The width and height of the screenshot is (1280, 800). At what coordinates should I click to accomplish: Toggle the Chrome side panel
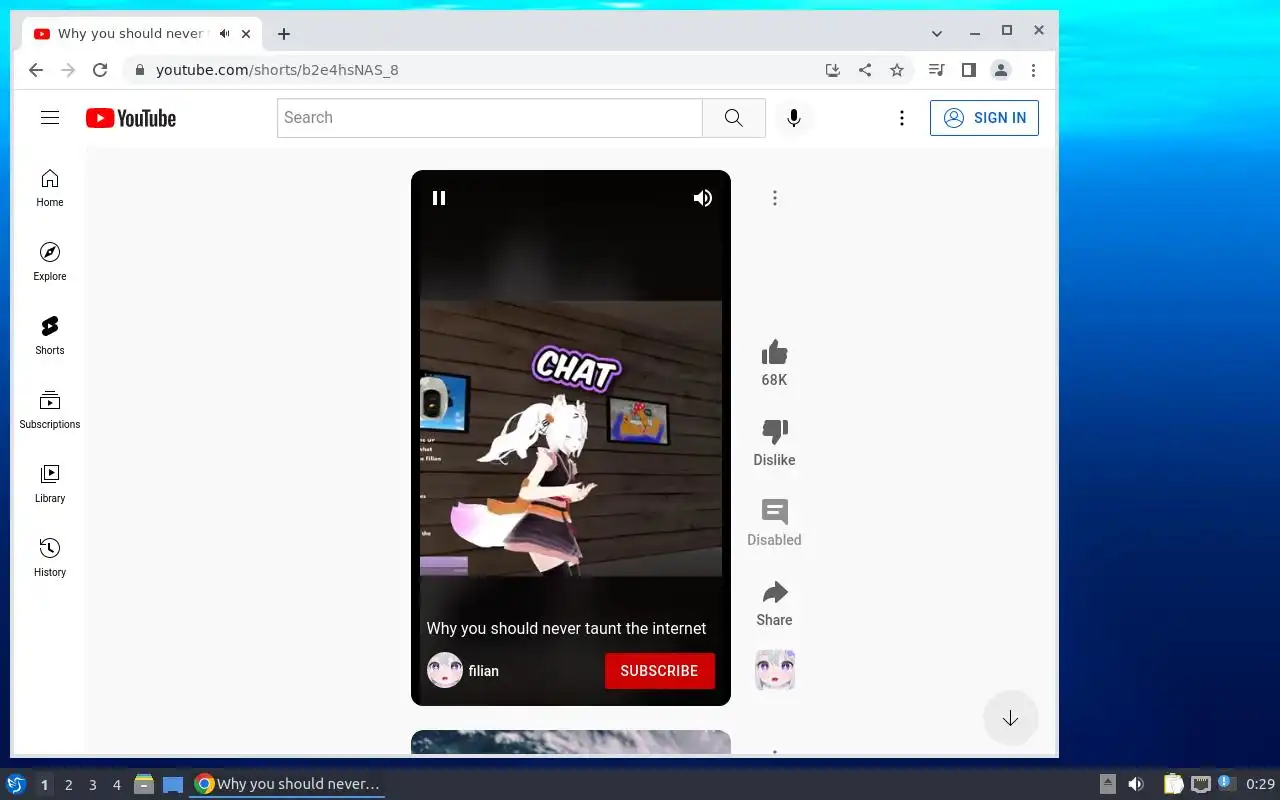click(x=968, y=70)
